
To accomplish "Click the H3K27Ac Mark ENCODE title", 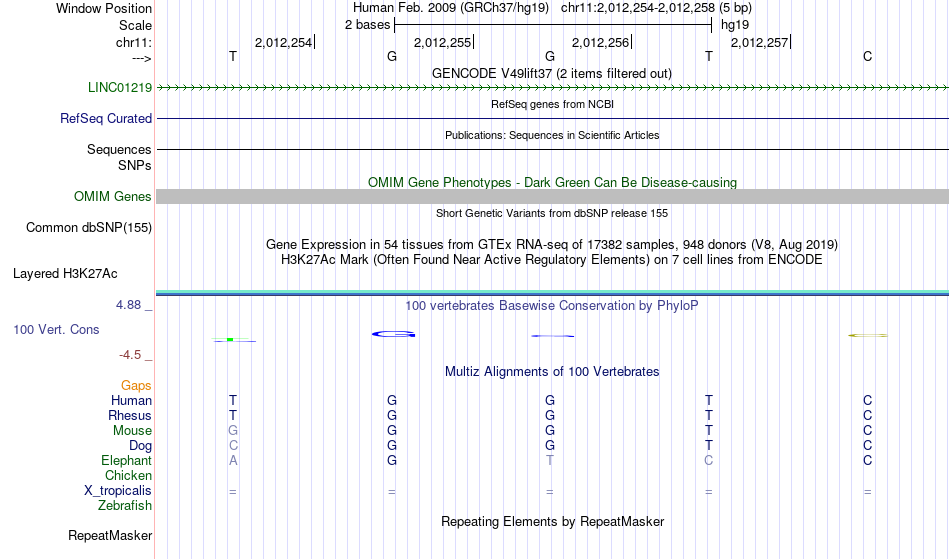I will (552, 259).
